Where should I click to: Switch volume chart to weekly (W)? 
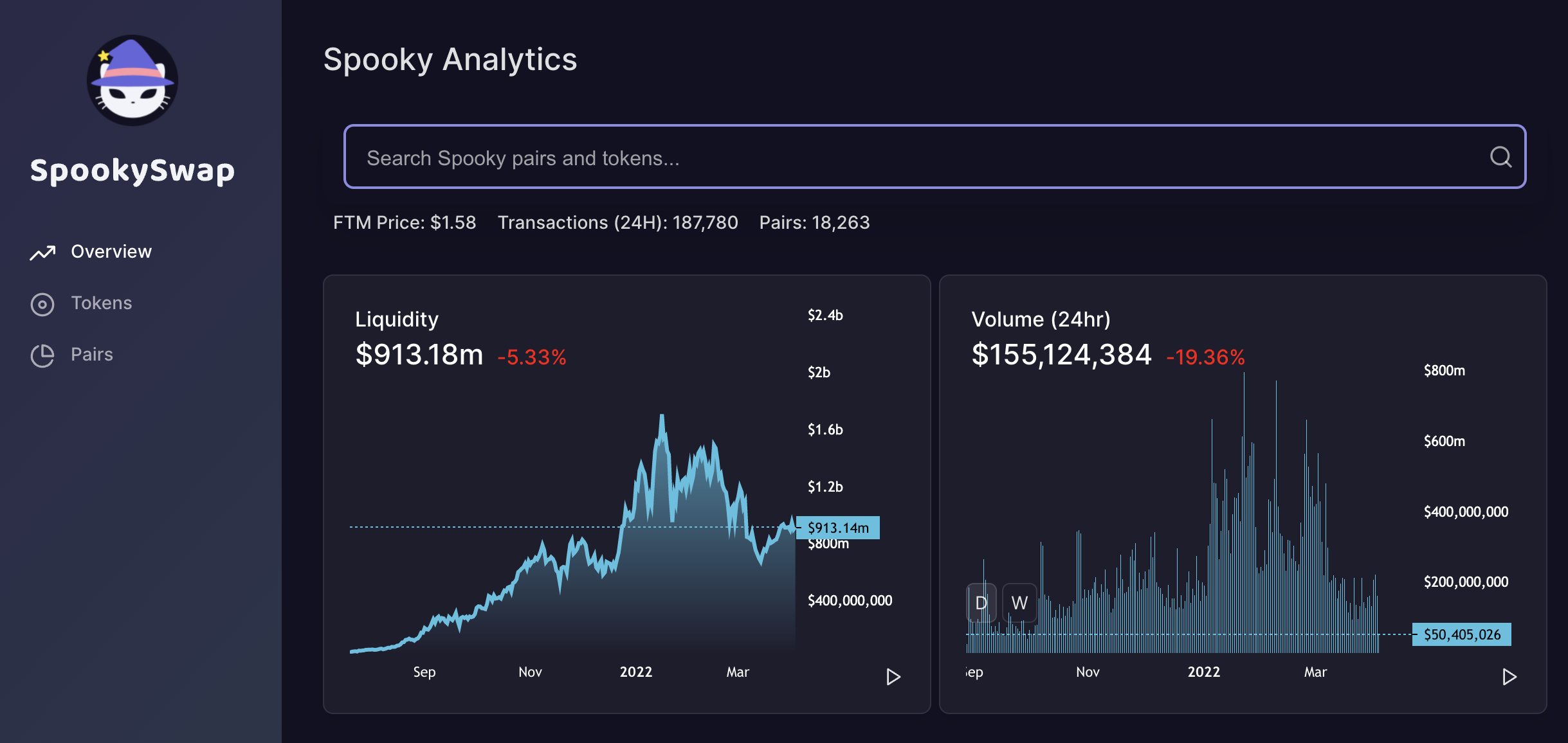point(1019,603)
